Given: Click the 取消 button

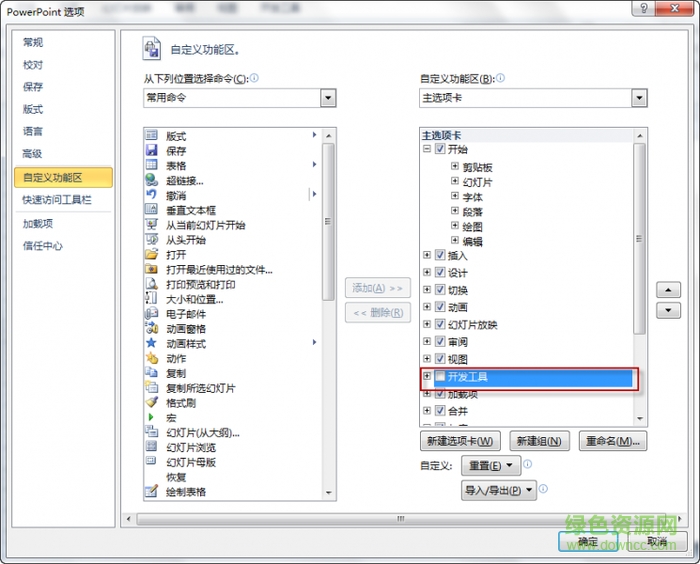Looking at the screenshot, I should click(x=658, y=542).
